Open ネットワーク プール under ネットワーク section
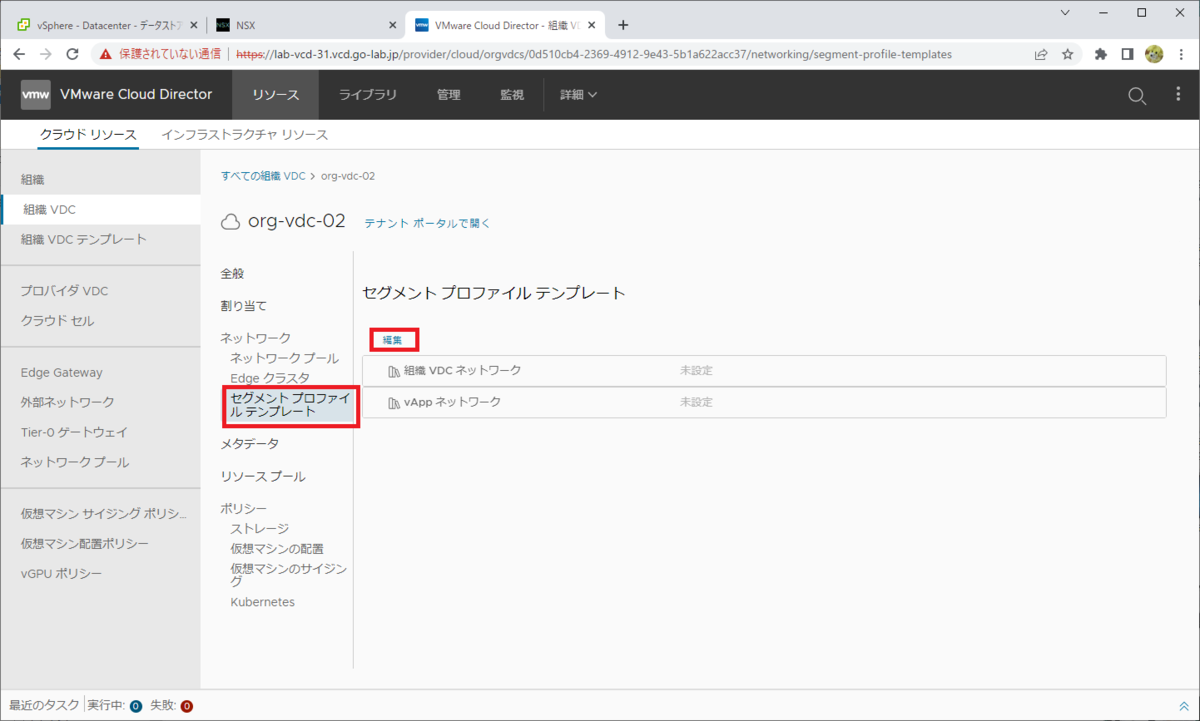Viewport: 1200px width, 721px height. (x=284, y=358)
